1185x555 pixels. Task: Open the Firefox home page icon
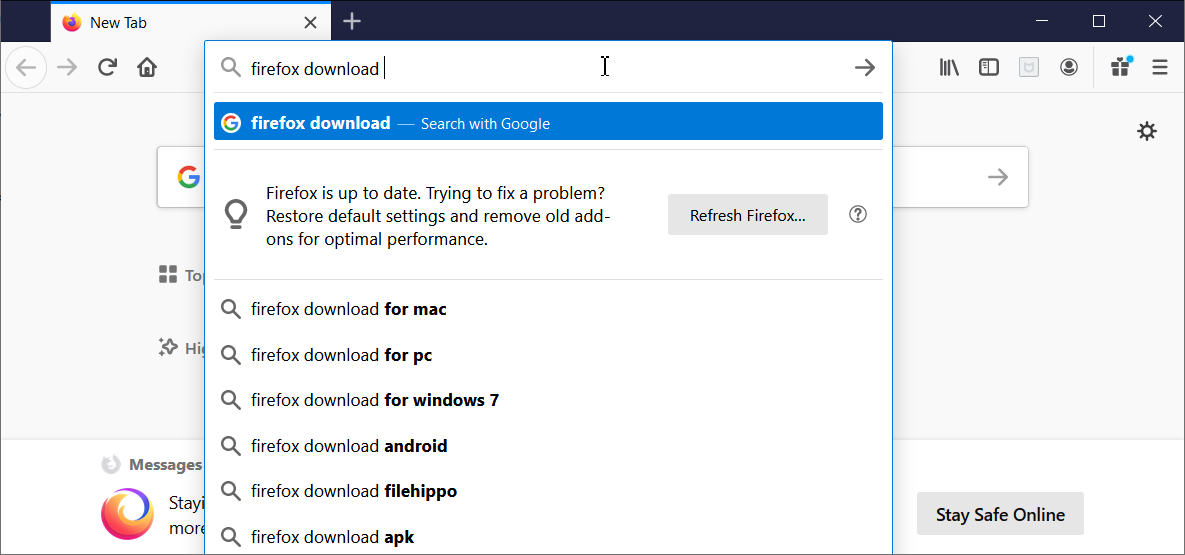pyautogui.click(x=147, y=68)
